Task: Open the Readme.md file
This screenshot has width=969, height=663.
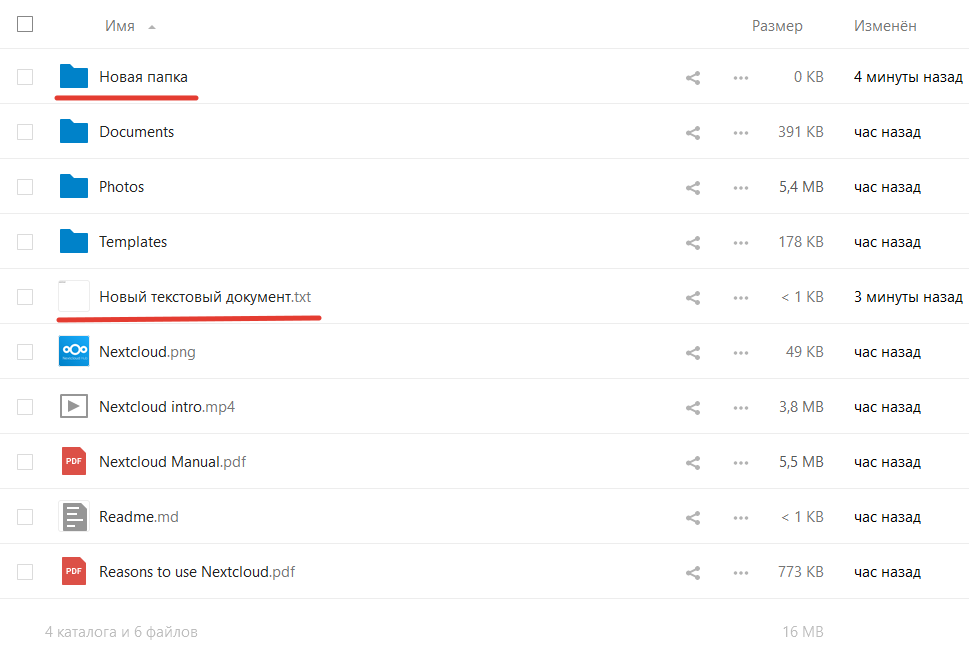Action: coord(138,517)
